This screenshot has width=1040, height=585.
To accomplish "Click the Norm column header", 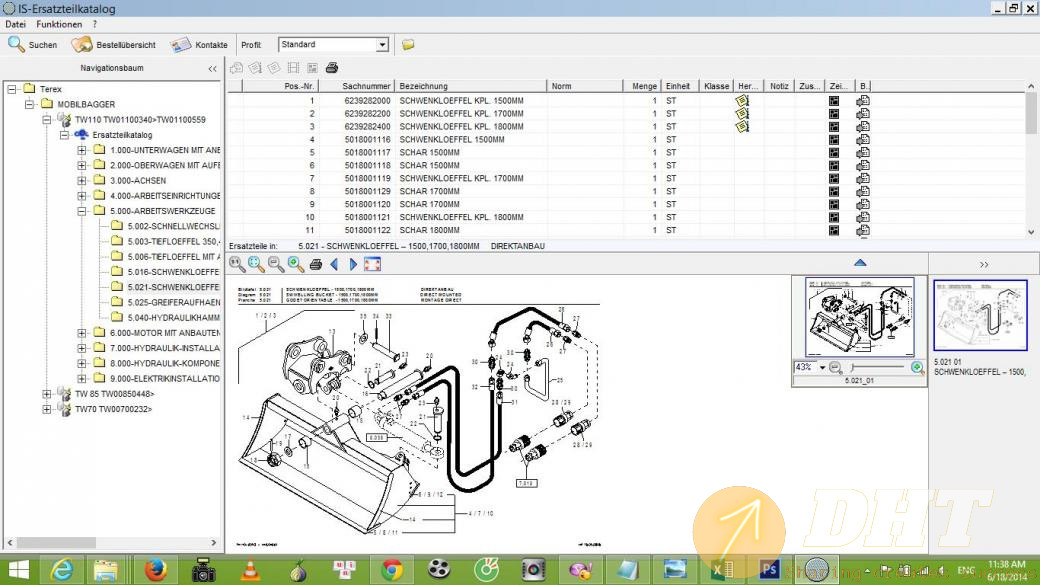I will pyautogui.click(x=585, y=86).
